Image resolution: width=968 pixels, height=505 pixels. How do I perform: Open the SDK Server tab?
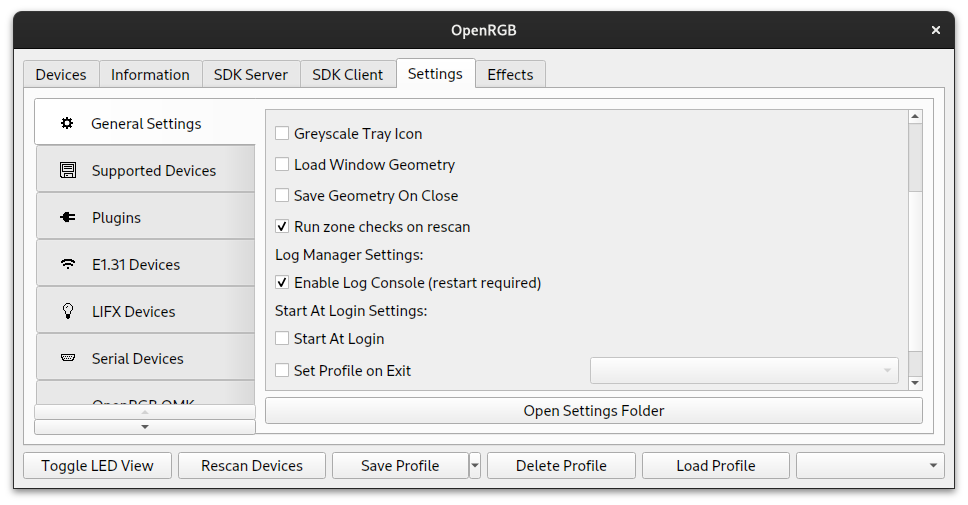coord(251,75)
